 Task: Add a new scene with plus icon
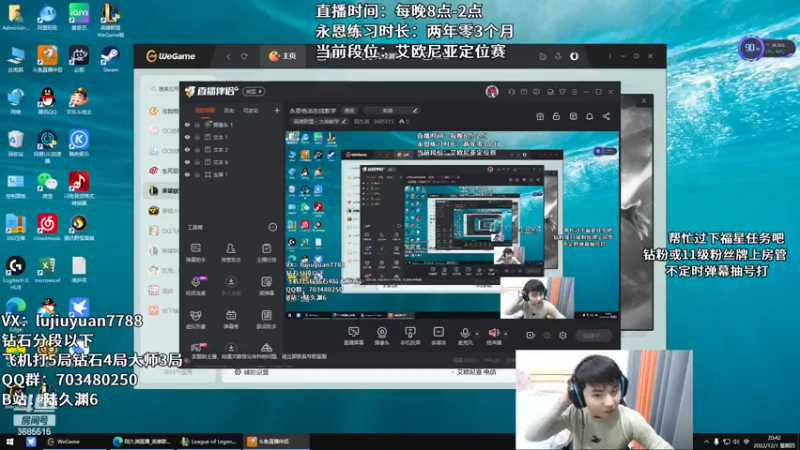tap(277, 110)
